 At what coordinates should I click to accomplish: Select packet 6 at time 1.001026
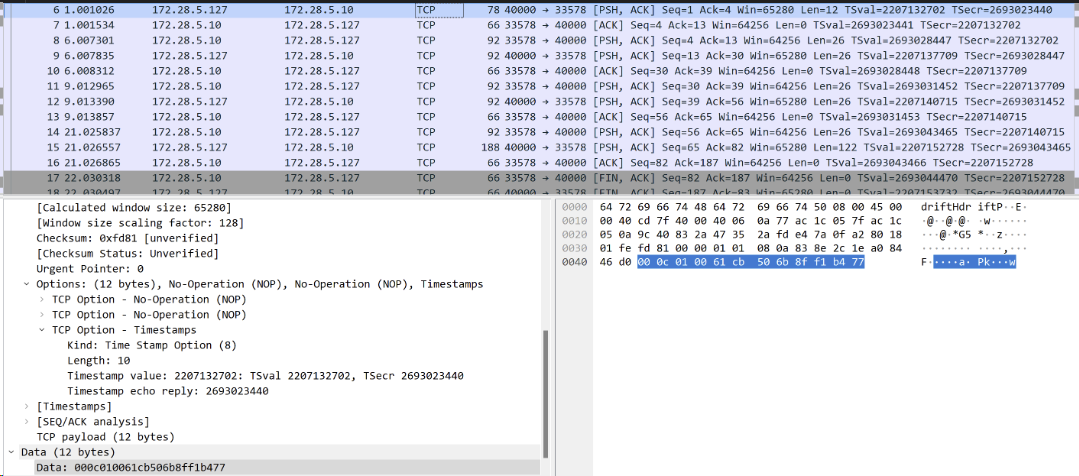pyautogui.click(x=540, y=10)
